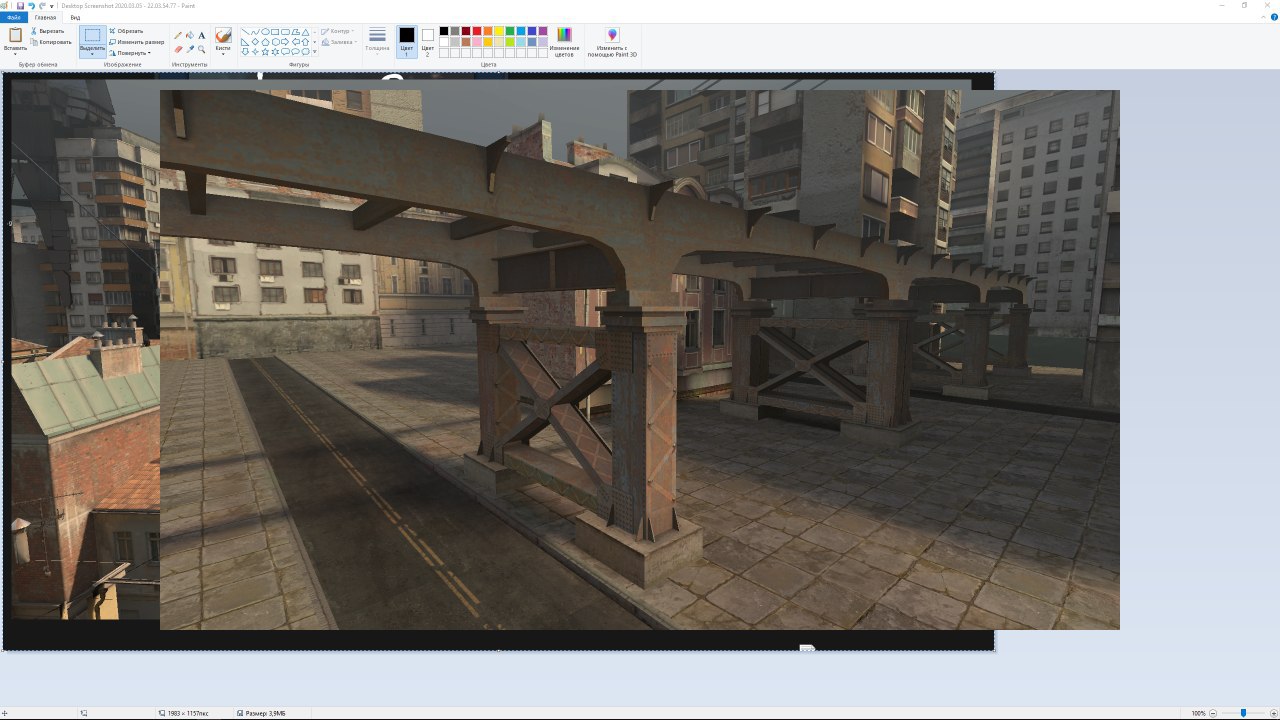Pick the orange color swatch
Screen dimensions: 1280x720
click(x=487, y=31)
